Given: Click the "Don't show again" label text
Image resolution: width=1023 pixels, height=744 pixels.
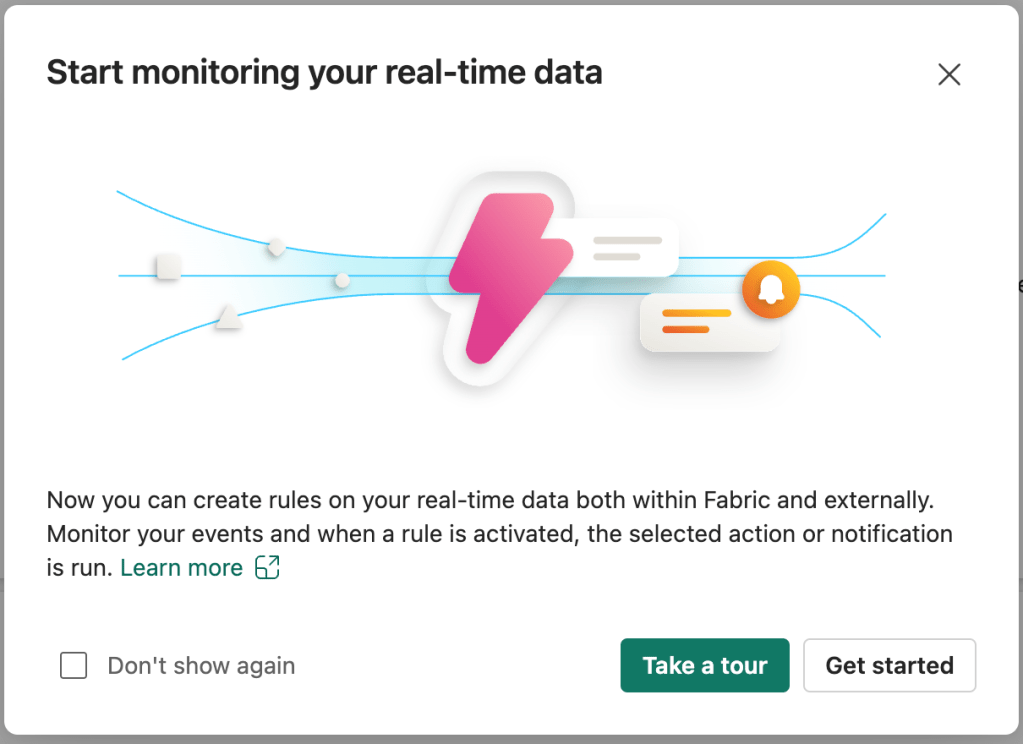Looking at the screenshot, I should click(x=201, y=665).
